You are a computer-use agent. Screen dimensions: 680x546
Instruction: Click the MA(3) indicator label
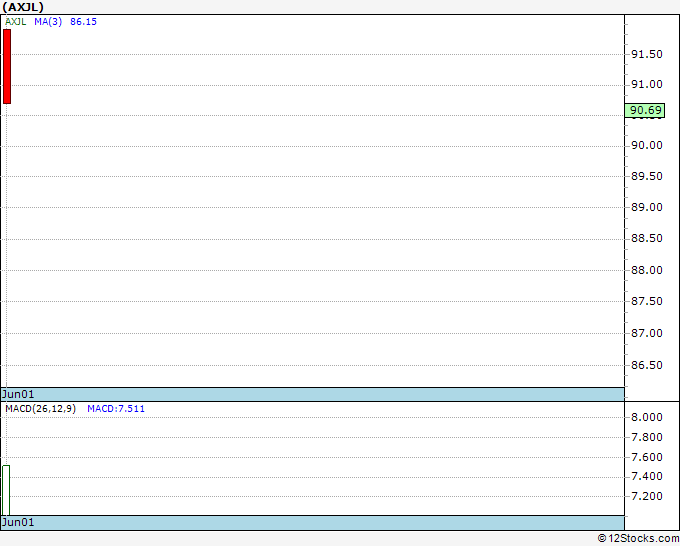coord(48,22)
